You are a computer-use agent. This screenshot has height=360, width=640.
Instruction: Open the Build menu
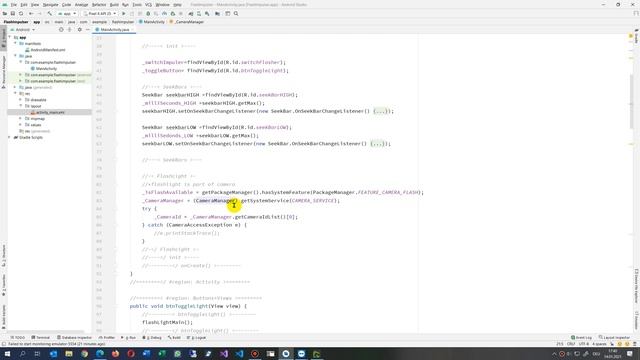coord(114,4)
